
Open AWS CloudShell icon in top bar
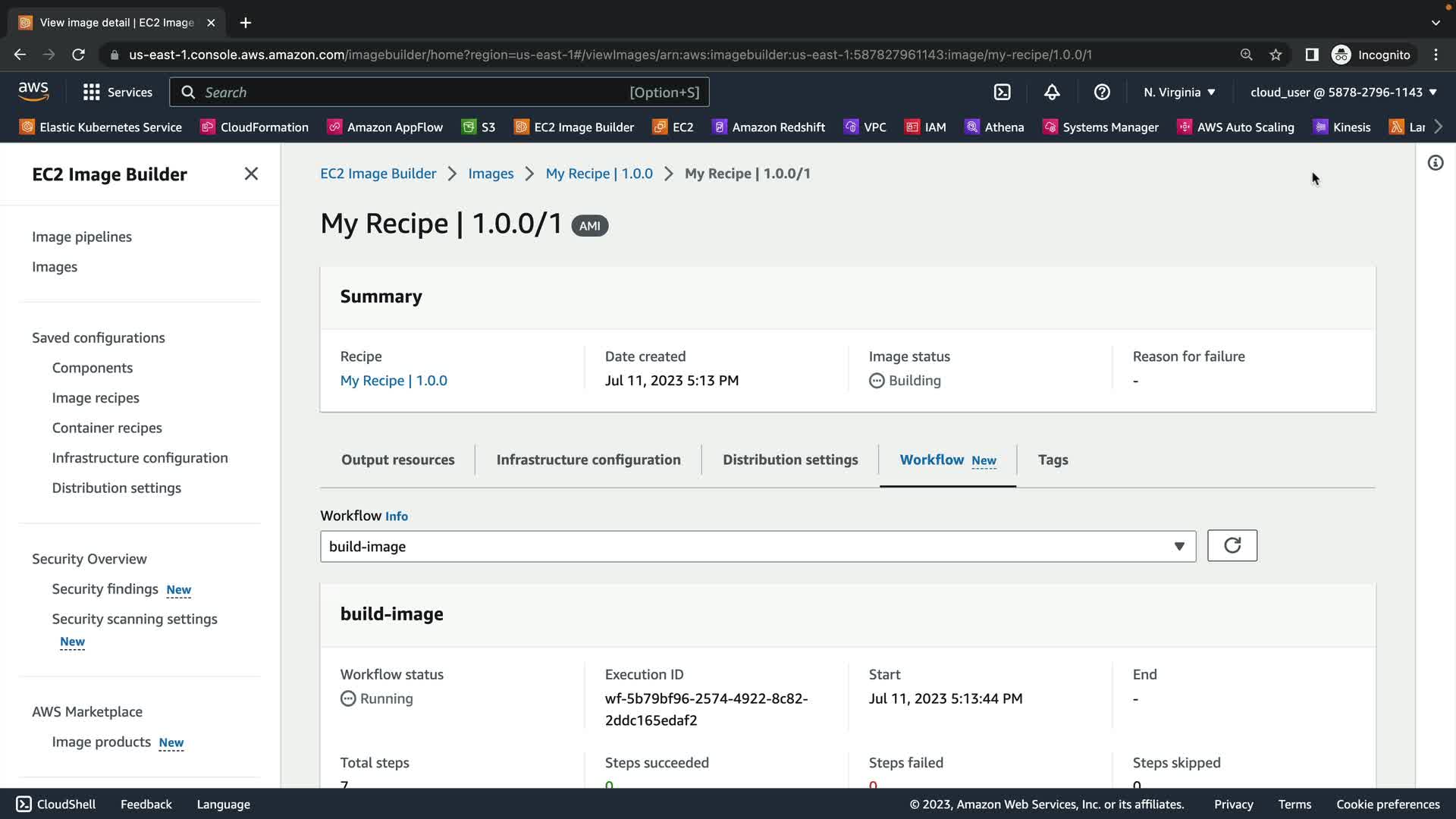pyautogui.click(x=1002, y=92)
